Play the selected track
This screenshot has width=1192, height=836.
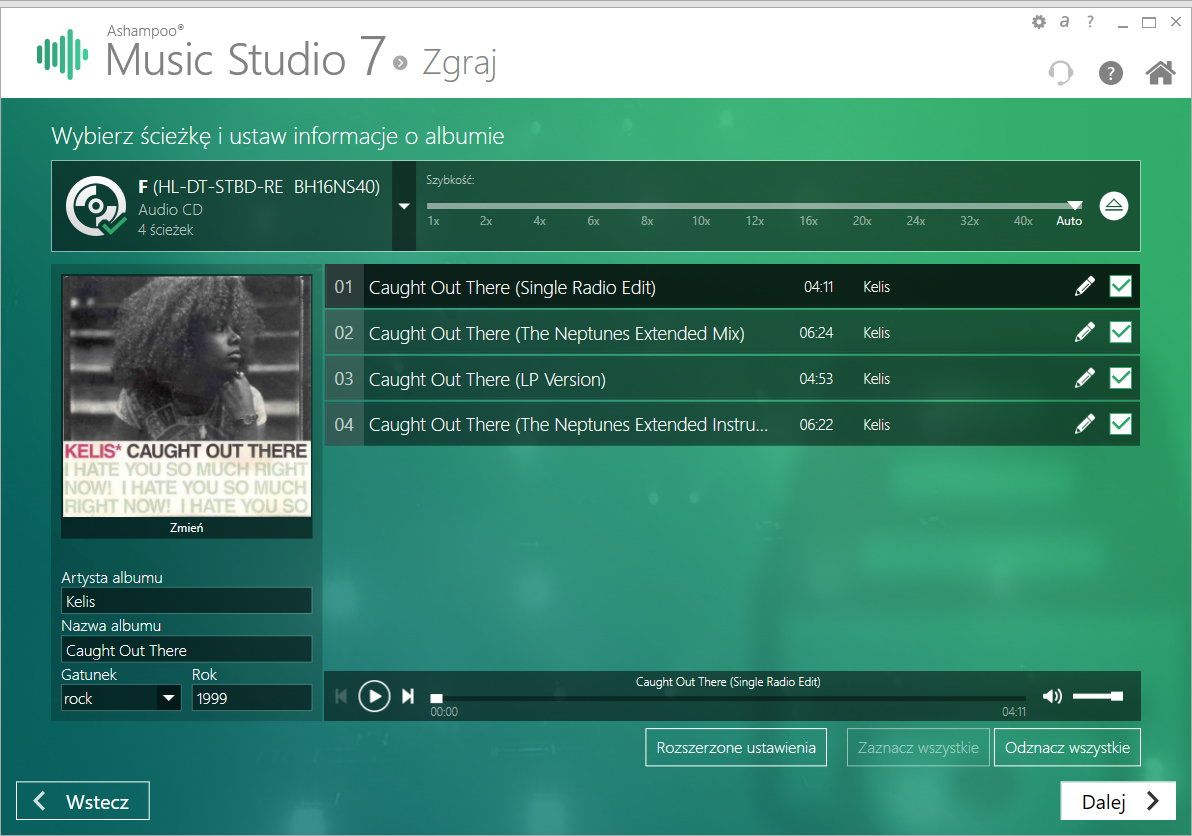click(374, 696)
